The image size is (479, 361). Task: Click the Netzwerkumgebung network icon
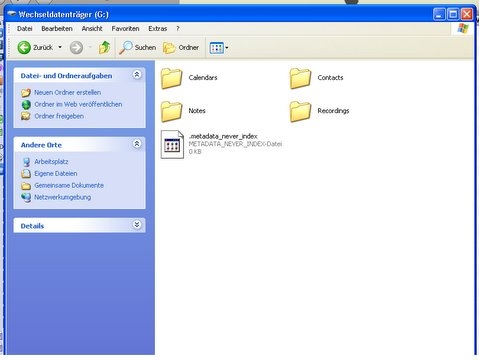[26, 198]
